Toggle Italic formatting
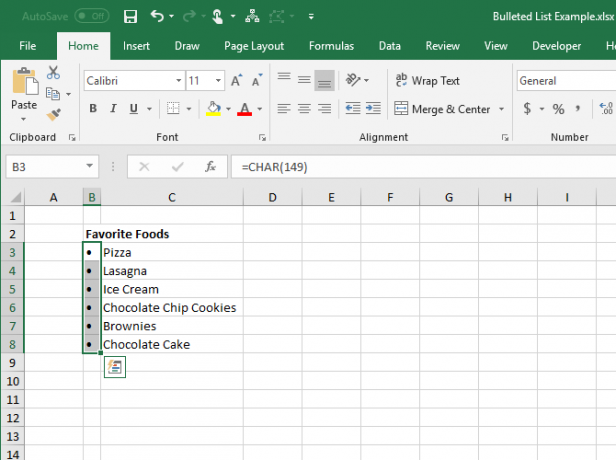The image size is (616, 460). click(x=114, y=108)
